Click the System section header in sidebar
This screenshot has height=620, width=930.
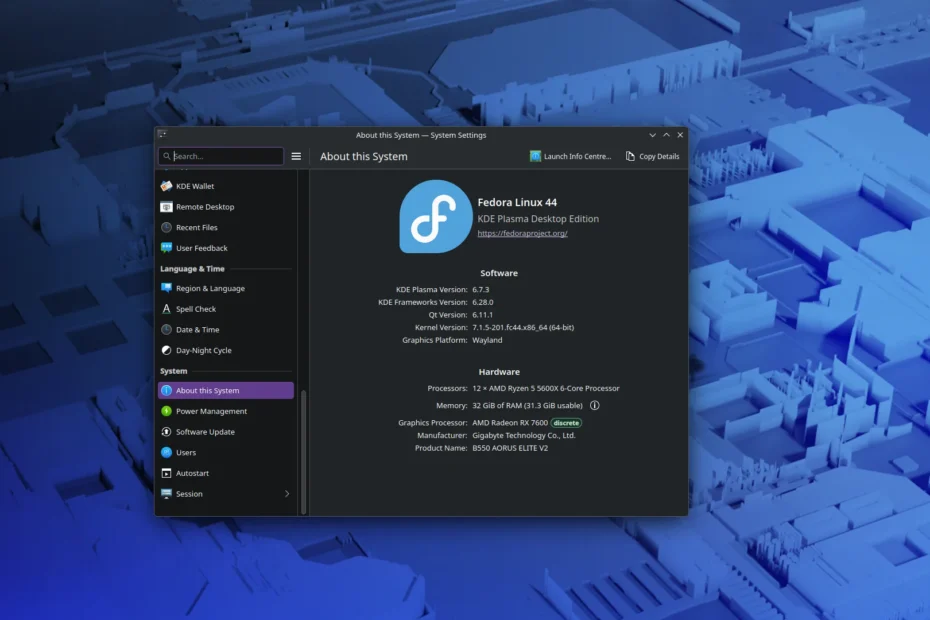click(173, 371)
